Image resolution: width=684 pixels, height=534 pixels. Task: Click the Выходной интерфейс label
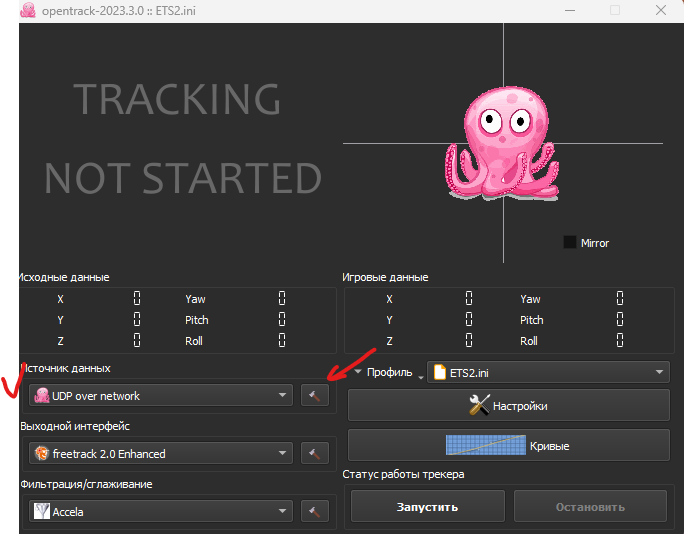[75, 426]
